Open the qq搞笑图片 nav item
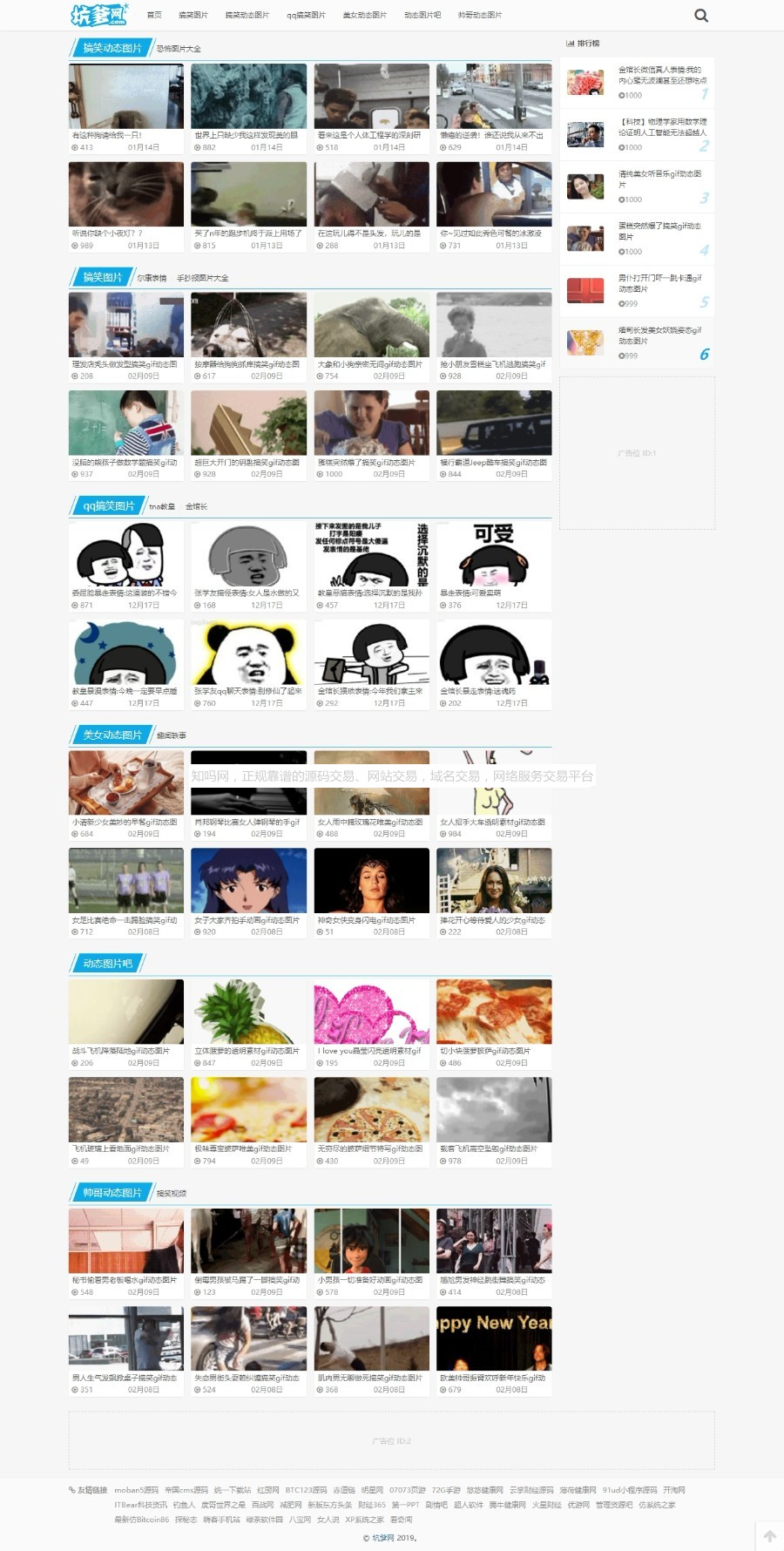Screen dimensions: 784x1551 point(306,15)
